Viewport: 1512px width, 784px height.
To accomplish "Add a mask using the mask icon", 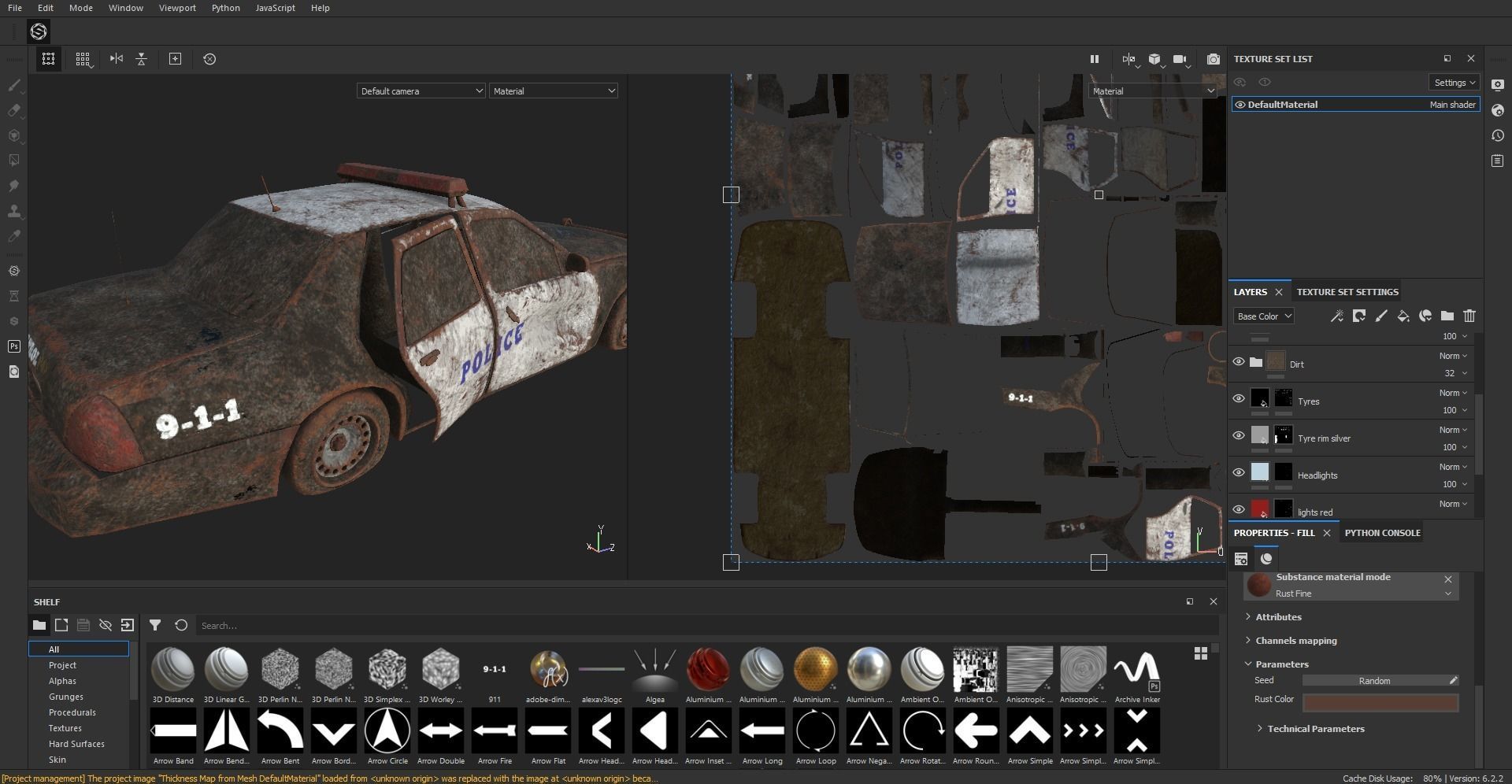I will (x=1359, y=316).
